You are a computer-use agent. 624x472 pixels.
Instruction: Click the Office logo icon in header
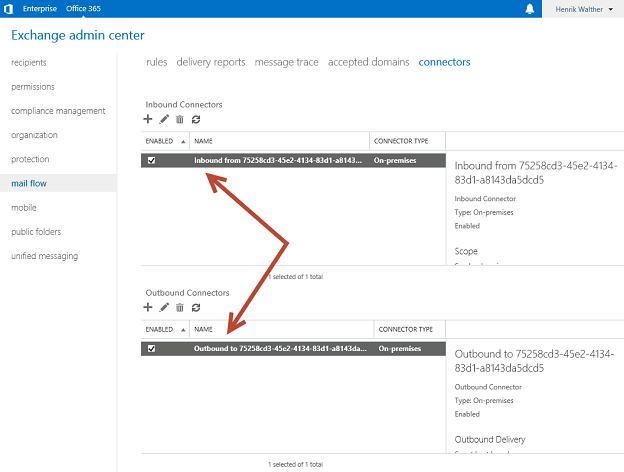click(8, 9)
